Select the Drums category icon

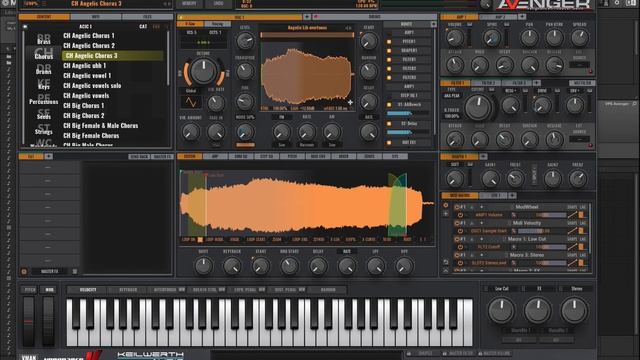click(44, 69)
